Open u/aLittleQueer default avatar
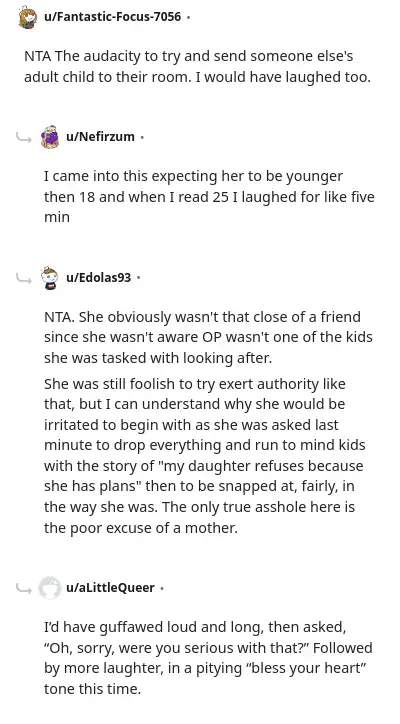Viewport: 400px width, 724px height. pos(49,588)
